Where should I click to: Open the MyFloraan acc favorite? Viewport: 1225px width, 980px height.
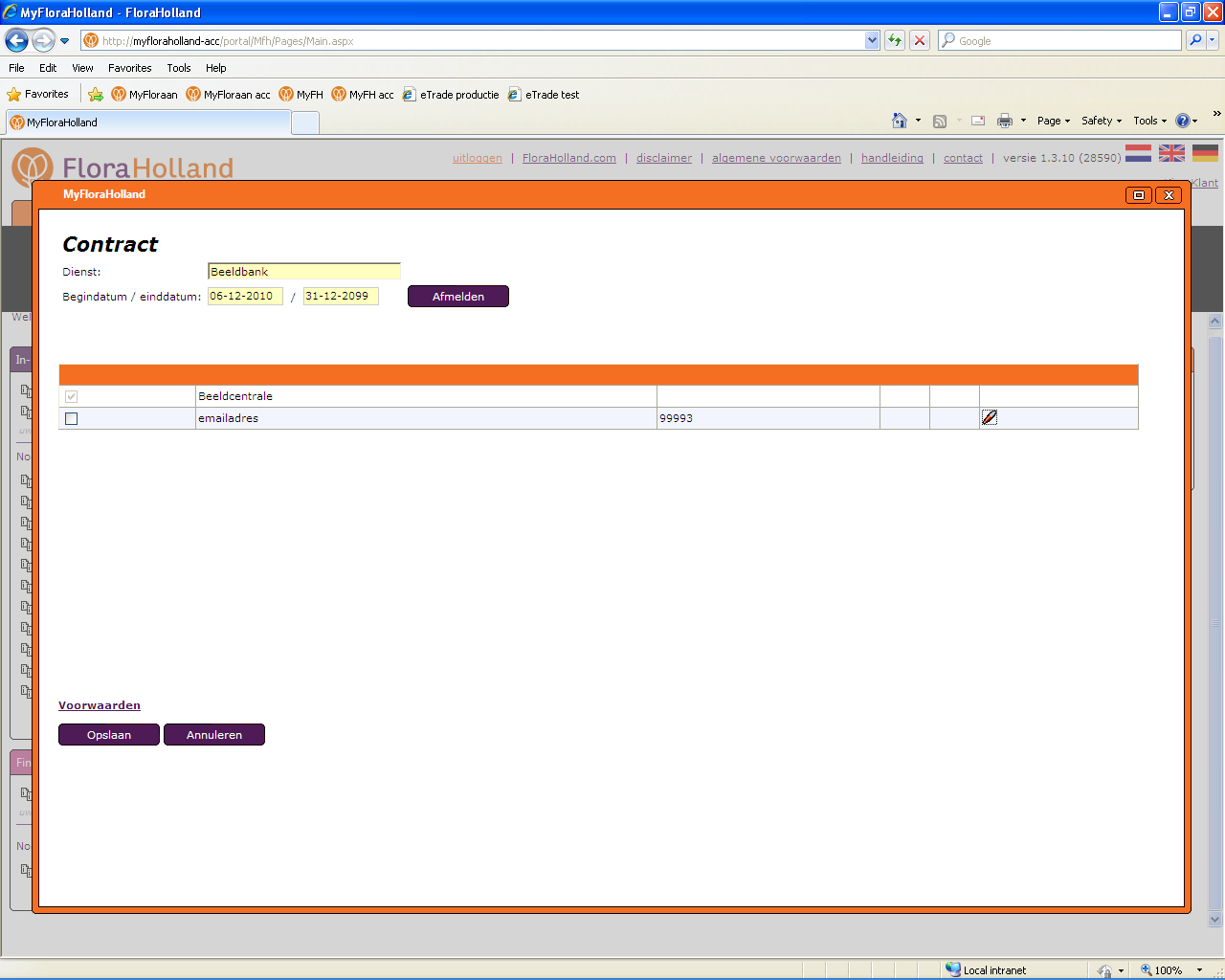pos(229,94)
